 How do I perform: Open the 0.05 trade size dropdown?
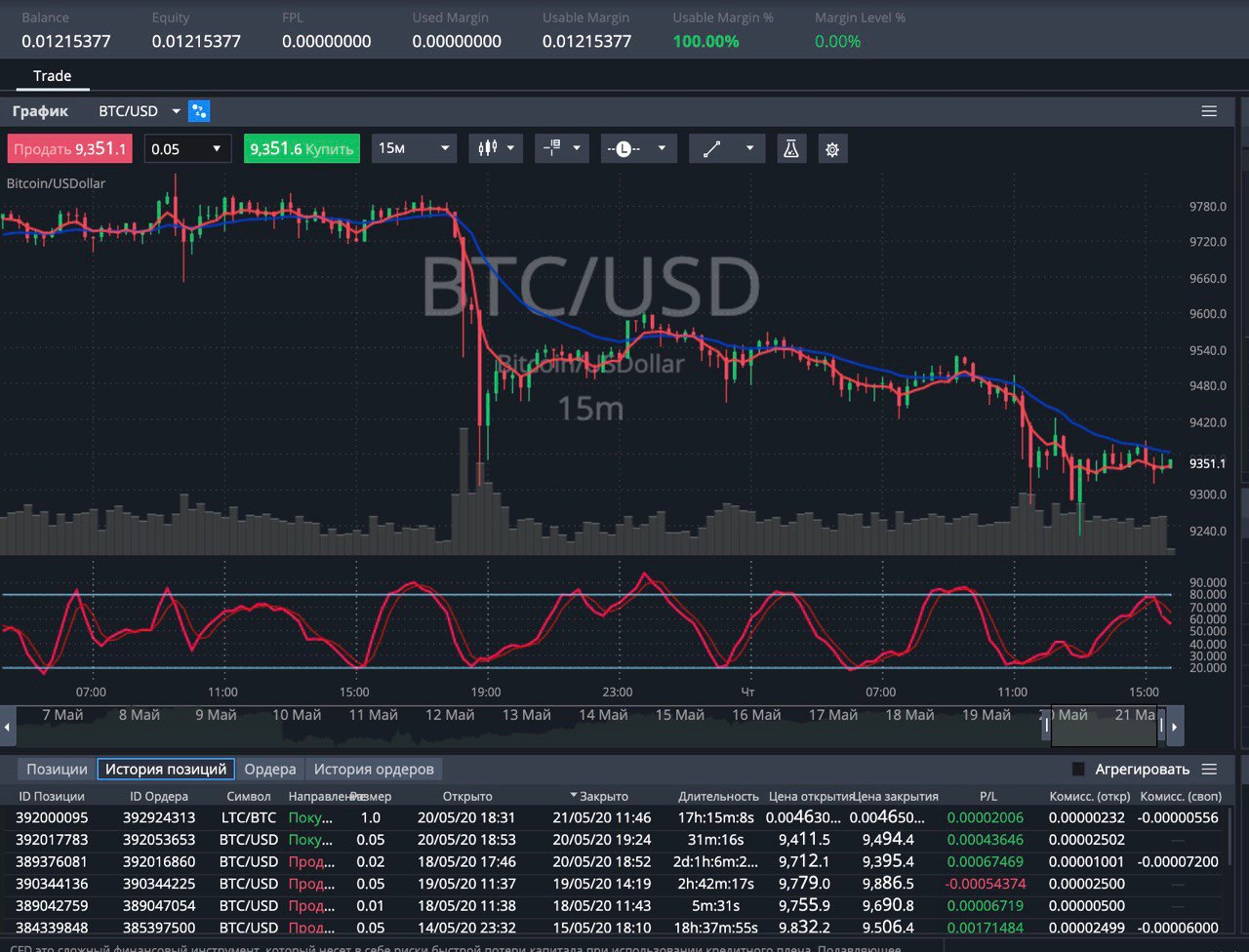(187, 148)
